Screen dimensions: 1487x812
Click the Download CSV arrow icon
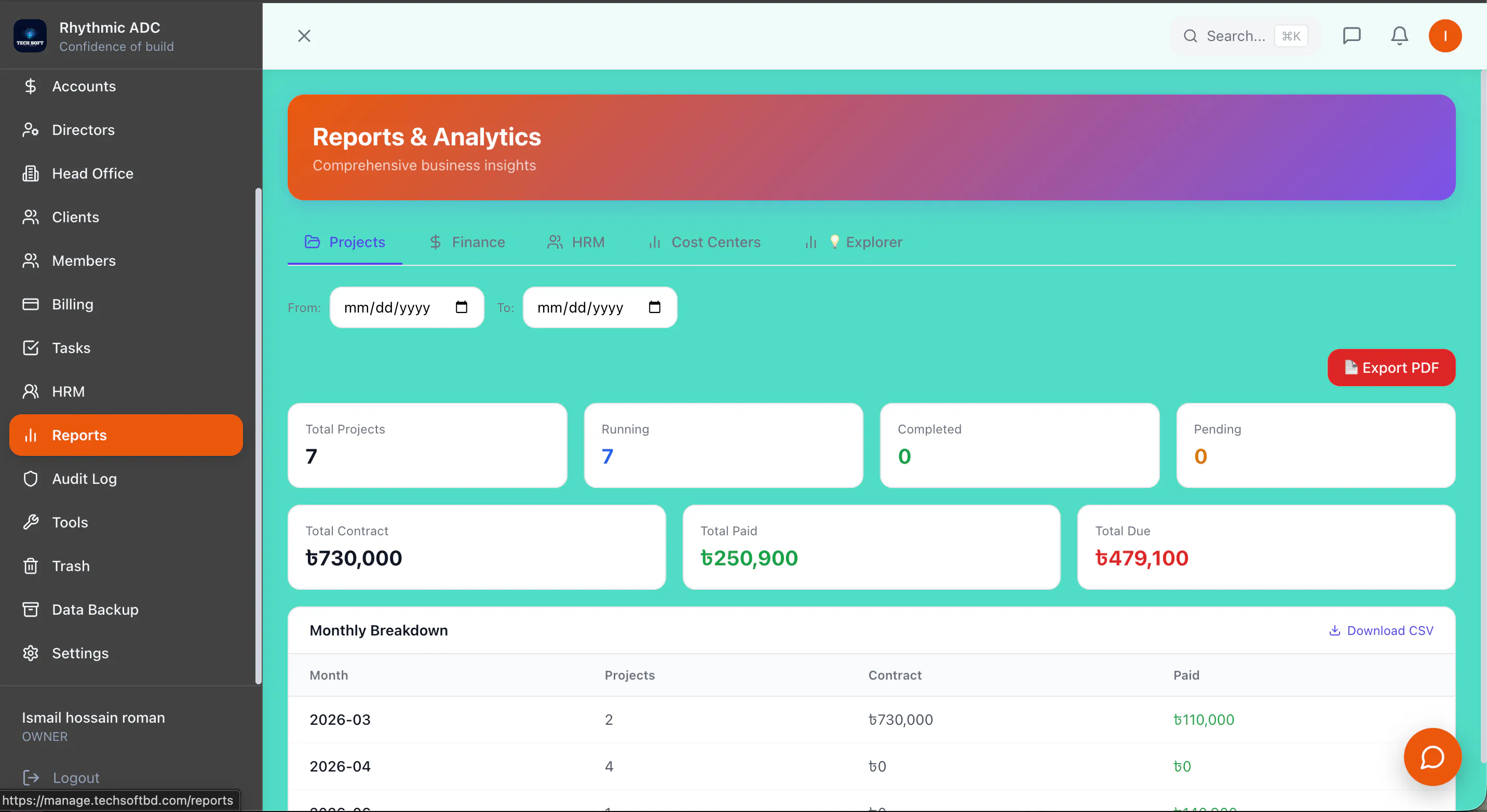coord(1334,630)
